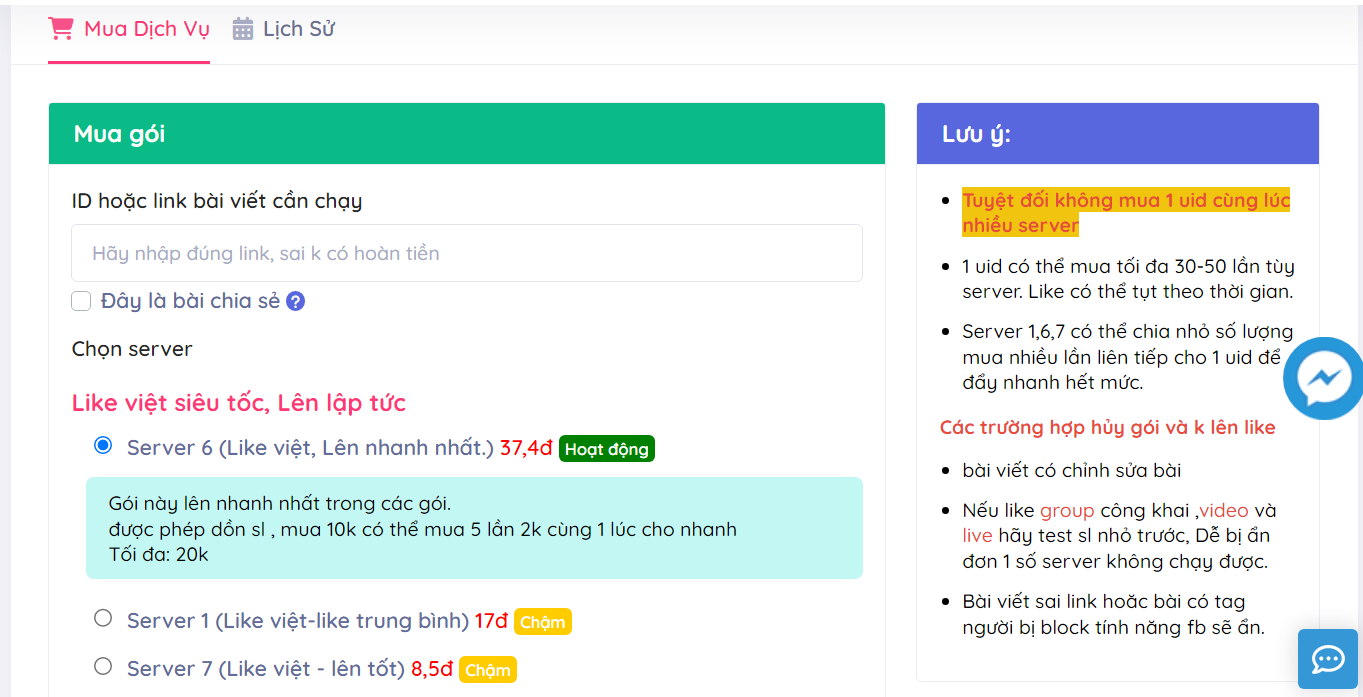
Task: Switch to Mua Dịch Vụ tab
Action: pyautogui.click(x=146, y=29)
